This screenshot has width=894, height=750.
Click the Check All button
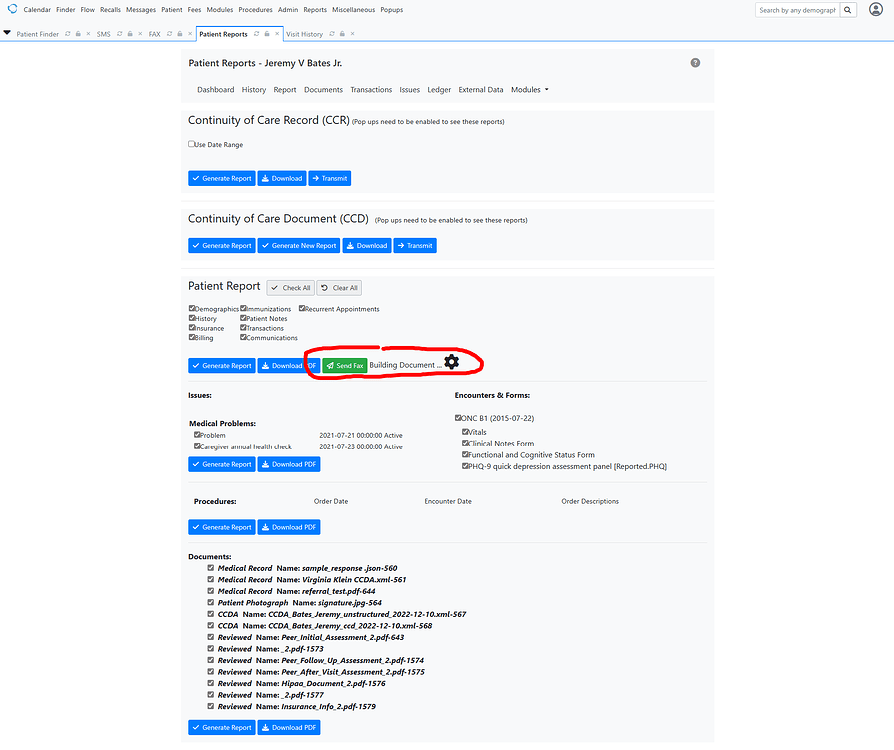(289, 287)
